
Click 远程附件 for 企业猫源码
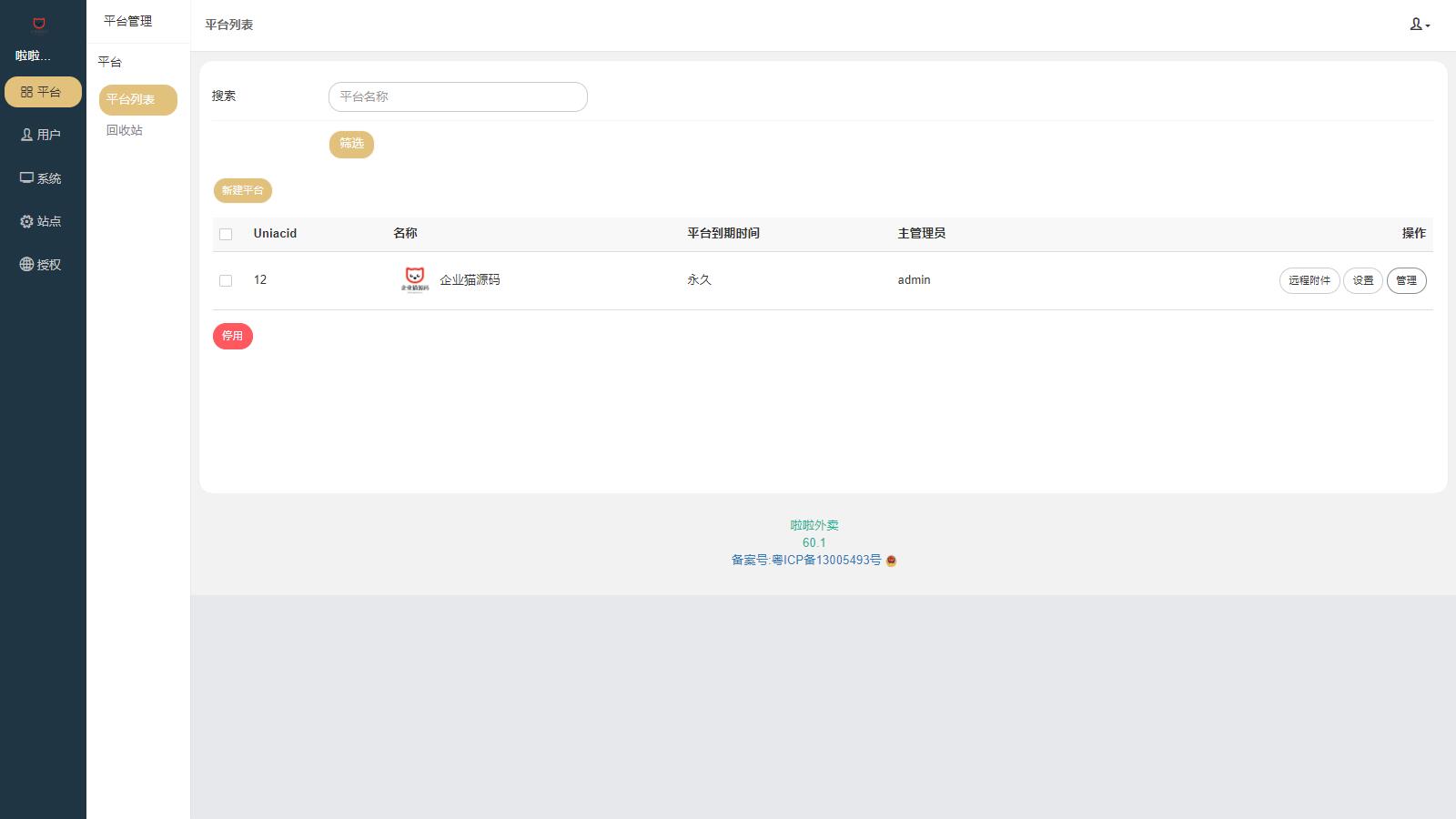pyautogui.click(x=1309, y=280)
